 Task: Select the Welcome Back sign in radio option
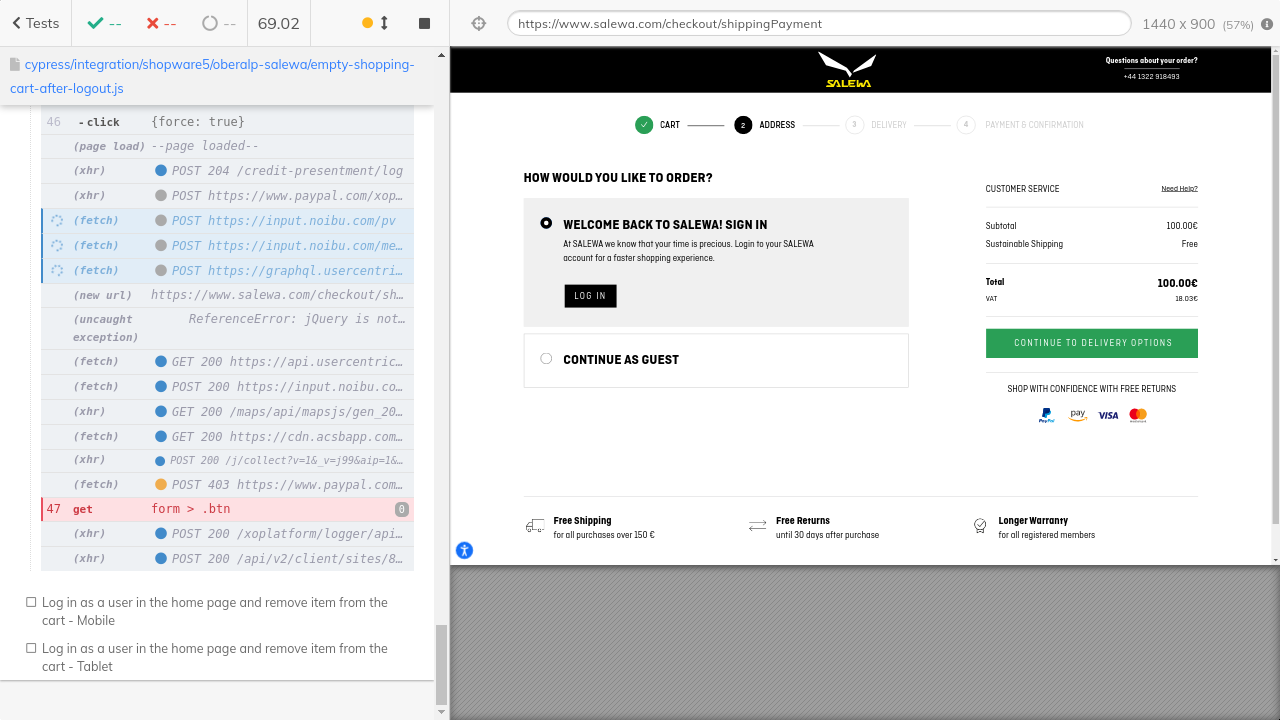pos(546,223)
